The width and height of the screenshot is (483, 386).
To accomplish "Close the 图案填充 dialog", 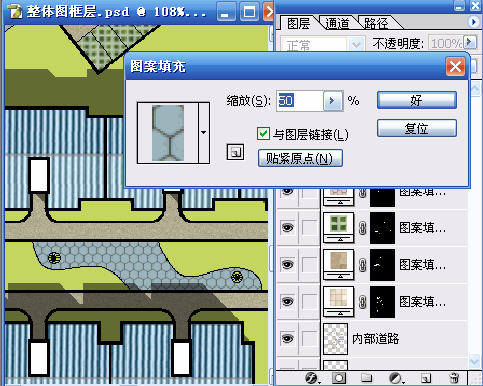I will click(x=455, y=67).
